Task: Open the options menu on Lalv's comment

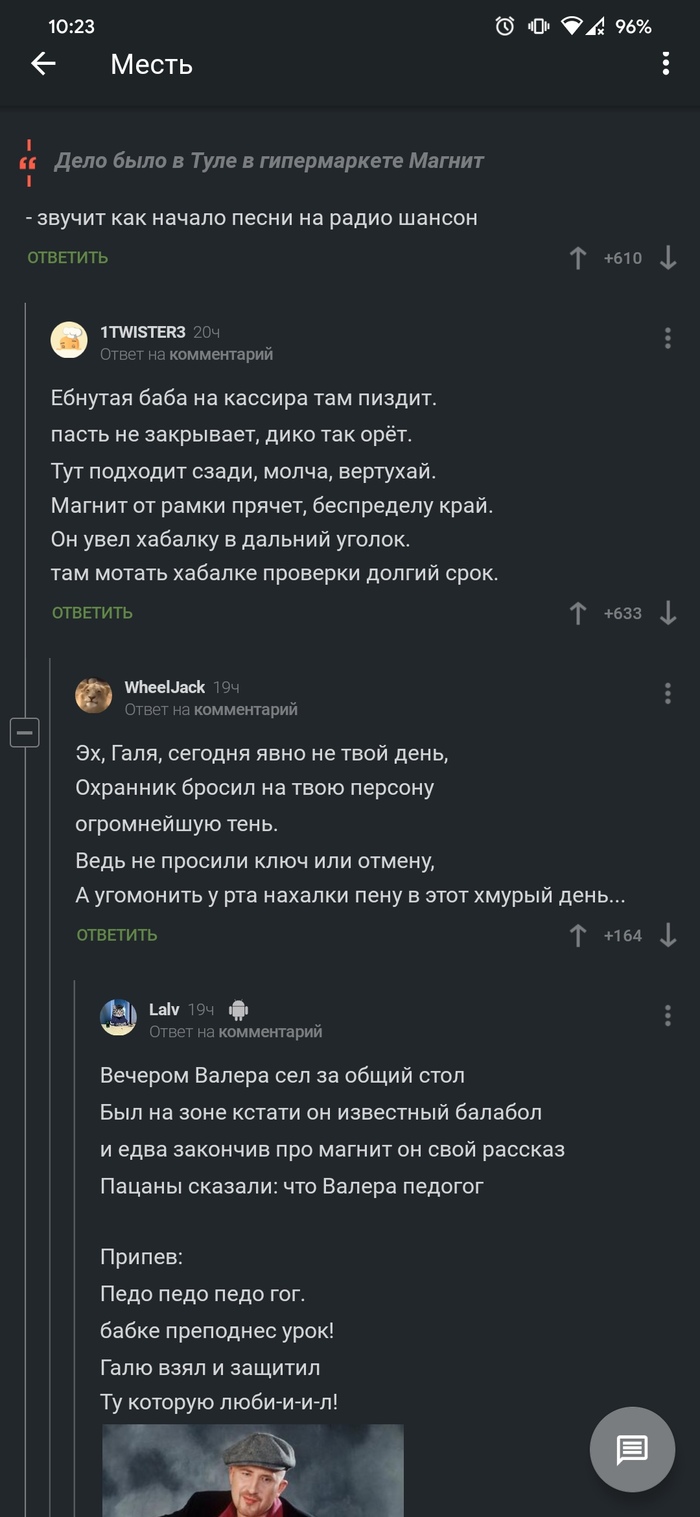Action: pos(668,1016)
